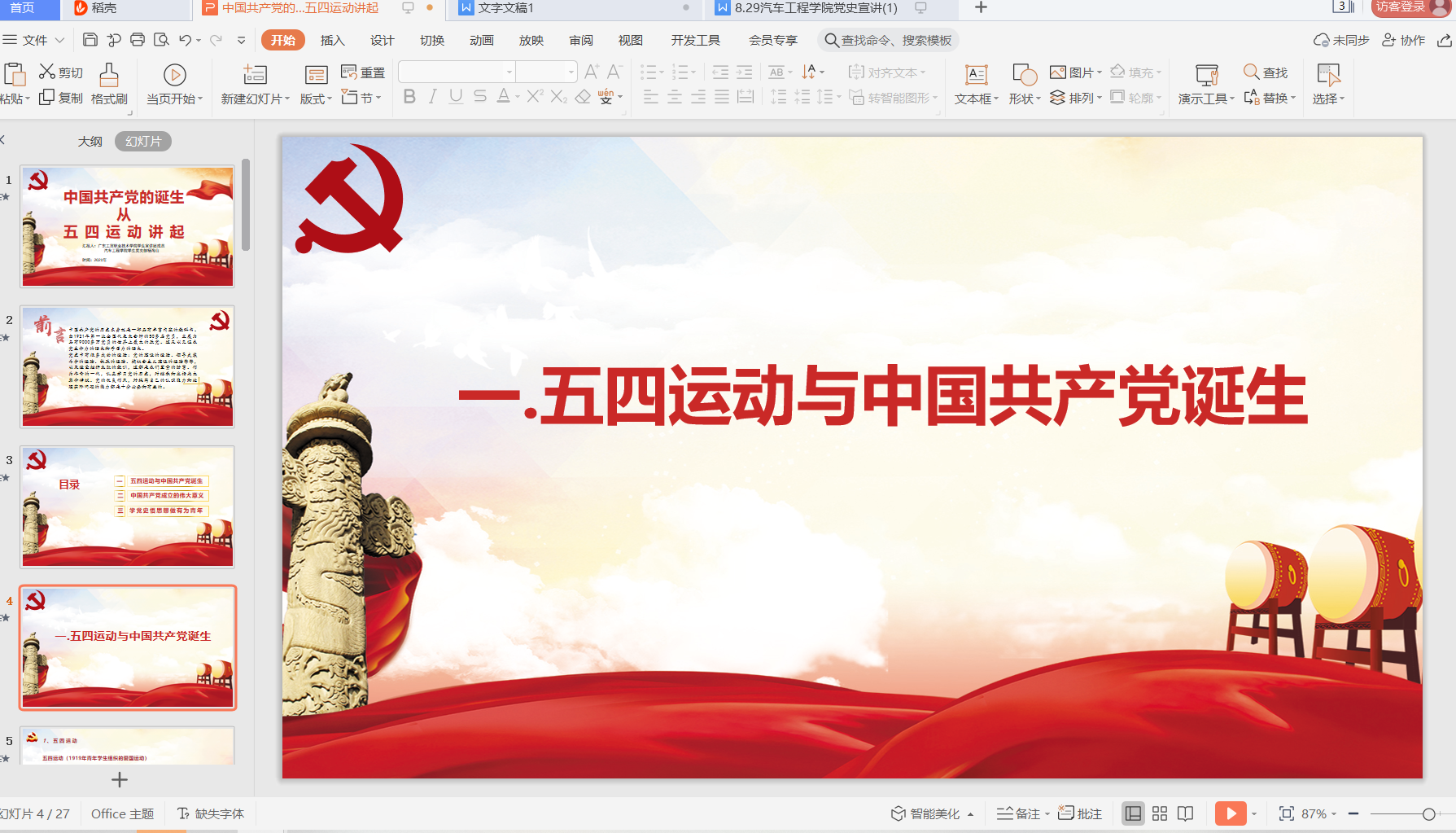
Task: Switch to slide sorter grid view
Action: (x=1160, y=813)
